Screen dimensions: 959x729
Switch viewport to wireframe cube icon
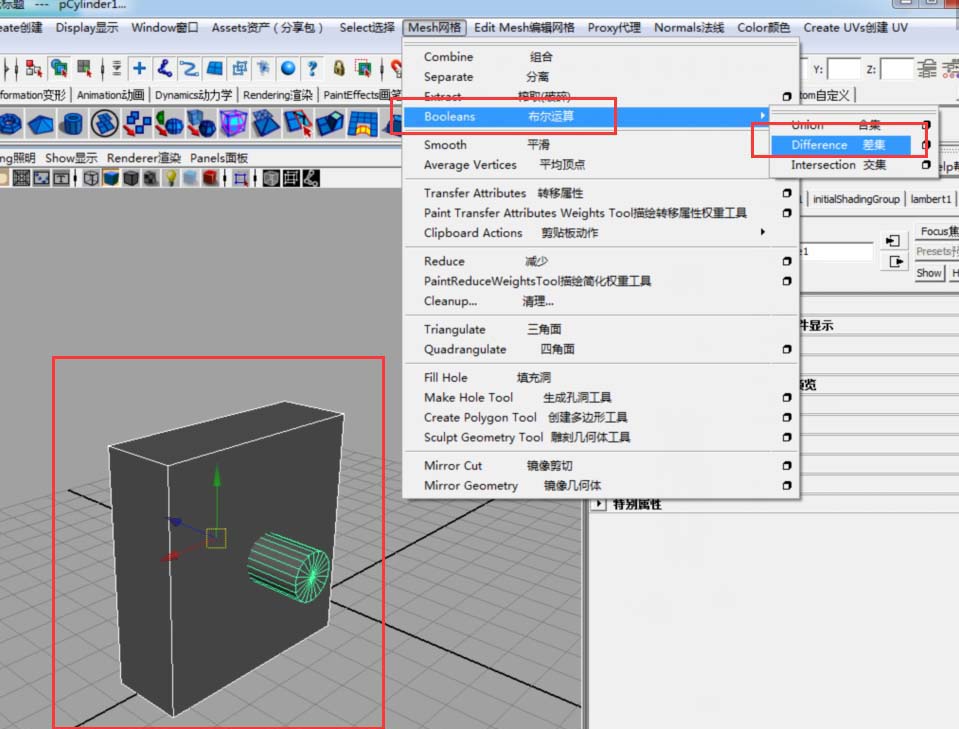tap(91, 178)
